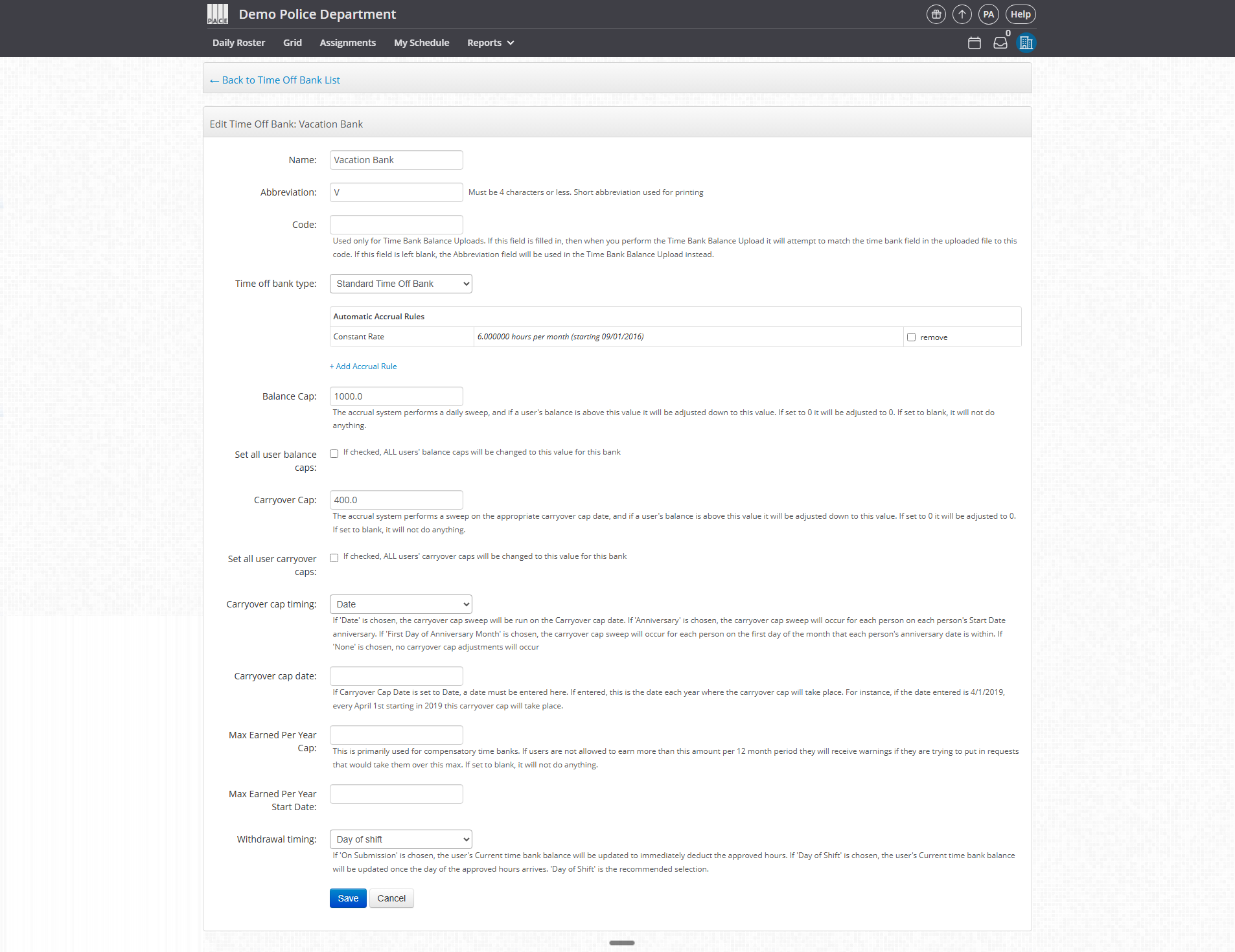
Task: Click the Edit Time Off Bank heading
Action: point(286,124)
